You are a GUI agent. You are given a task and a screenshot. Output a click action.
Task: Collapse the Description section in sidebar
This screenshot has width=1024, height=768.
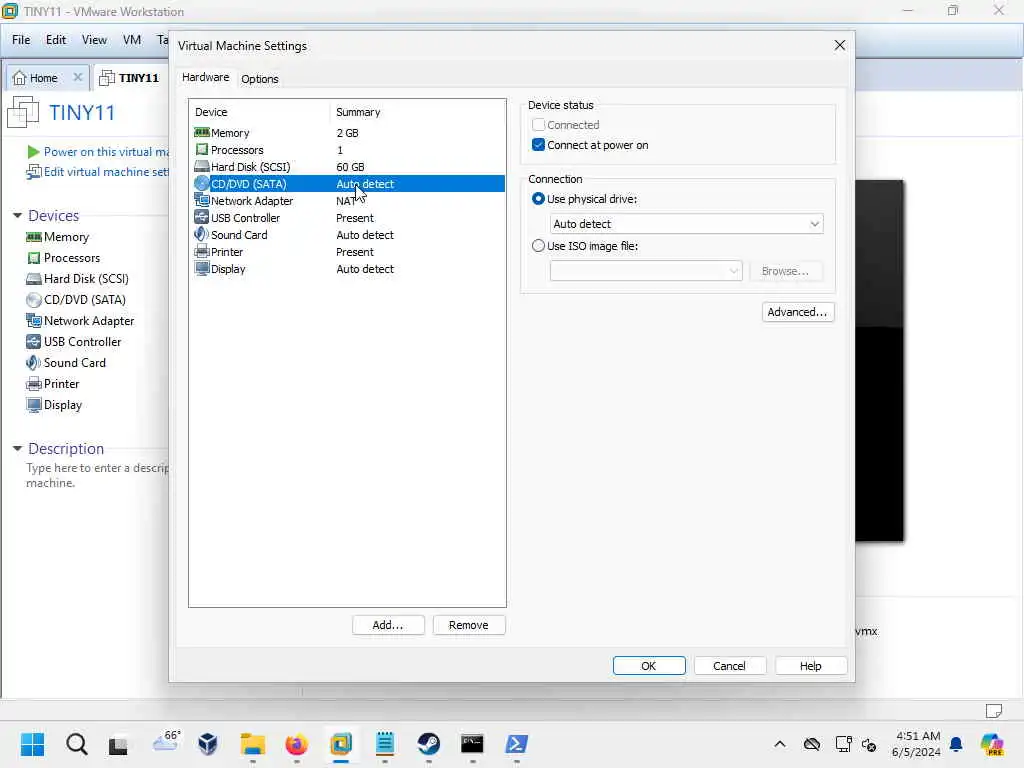click(18, 449)
